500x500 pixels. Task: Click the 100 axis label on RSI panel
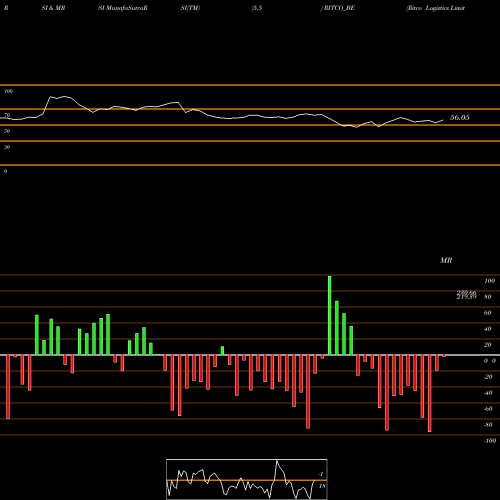(9, 91)
